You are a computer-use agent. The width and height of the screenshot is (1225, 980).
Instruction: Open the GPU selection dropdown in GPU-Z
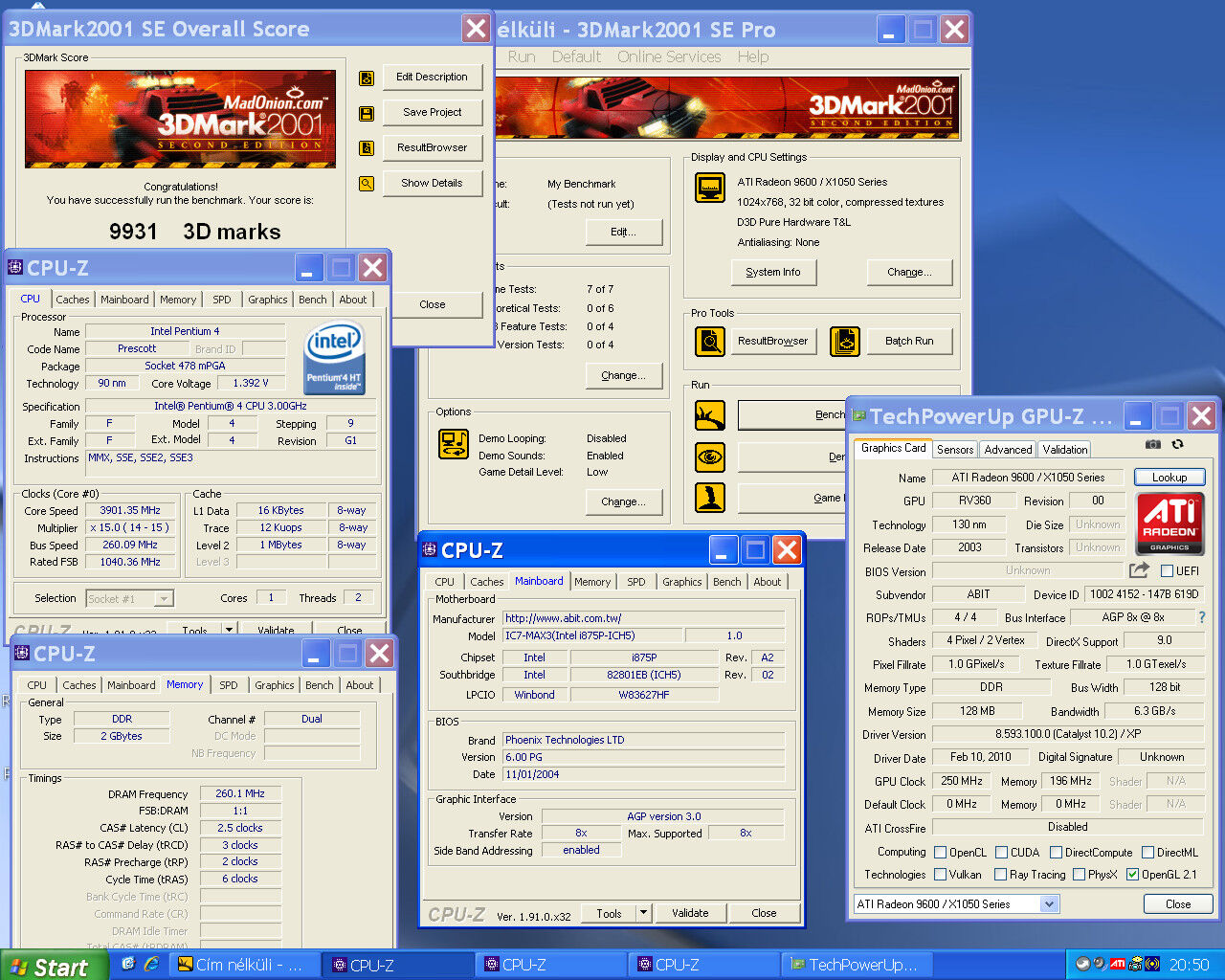point(1049,904)
